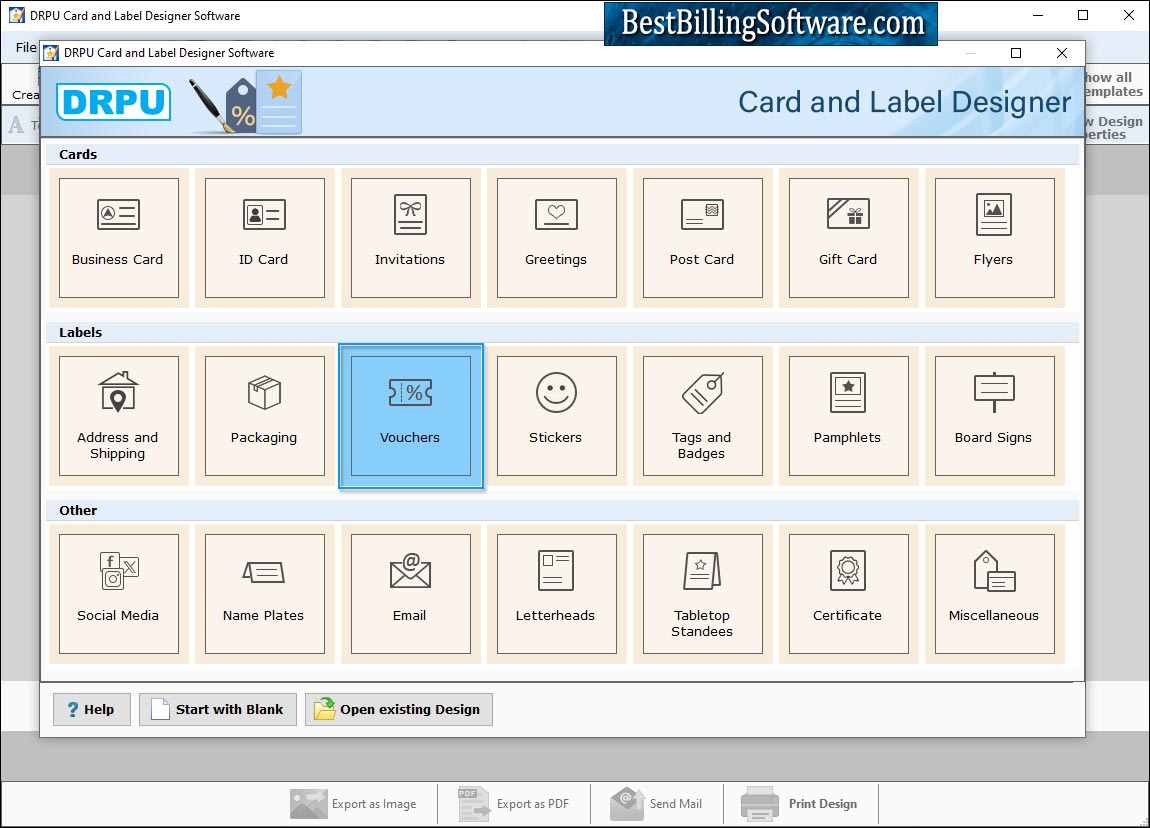Choose the Pamphlets tile

pyautogui.click(x=849, y=416)
